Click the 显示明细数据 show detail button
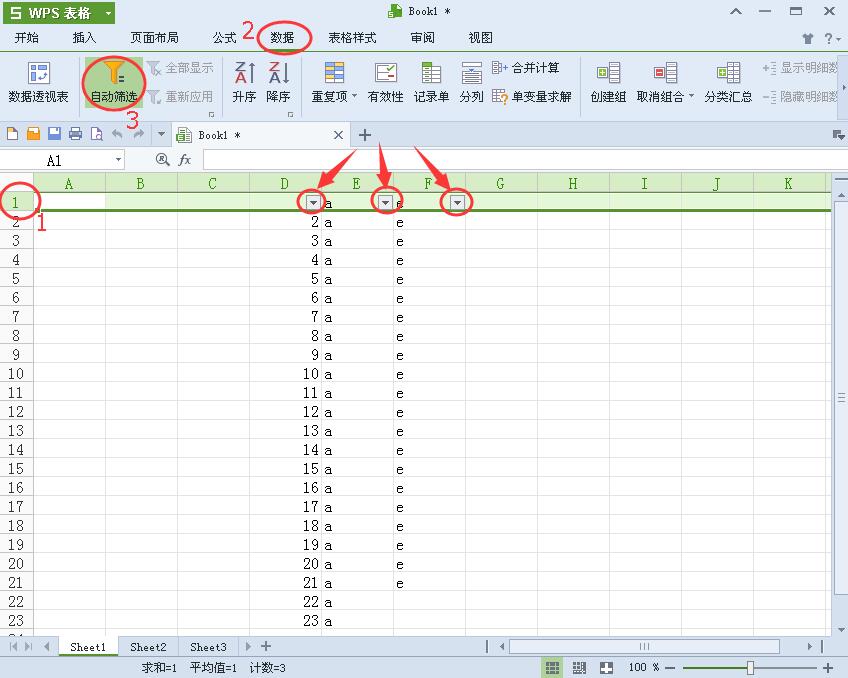Screen dimensions: 848x678 [800, 68]
